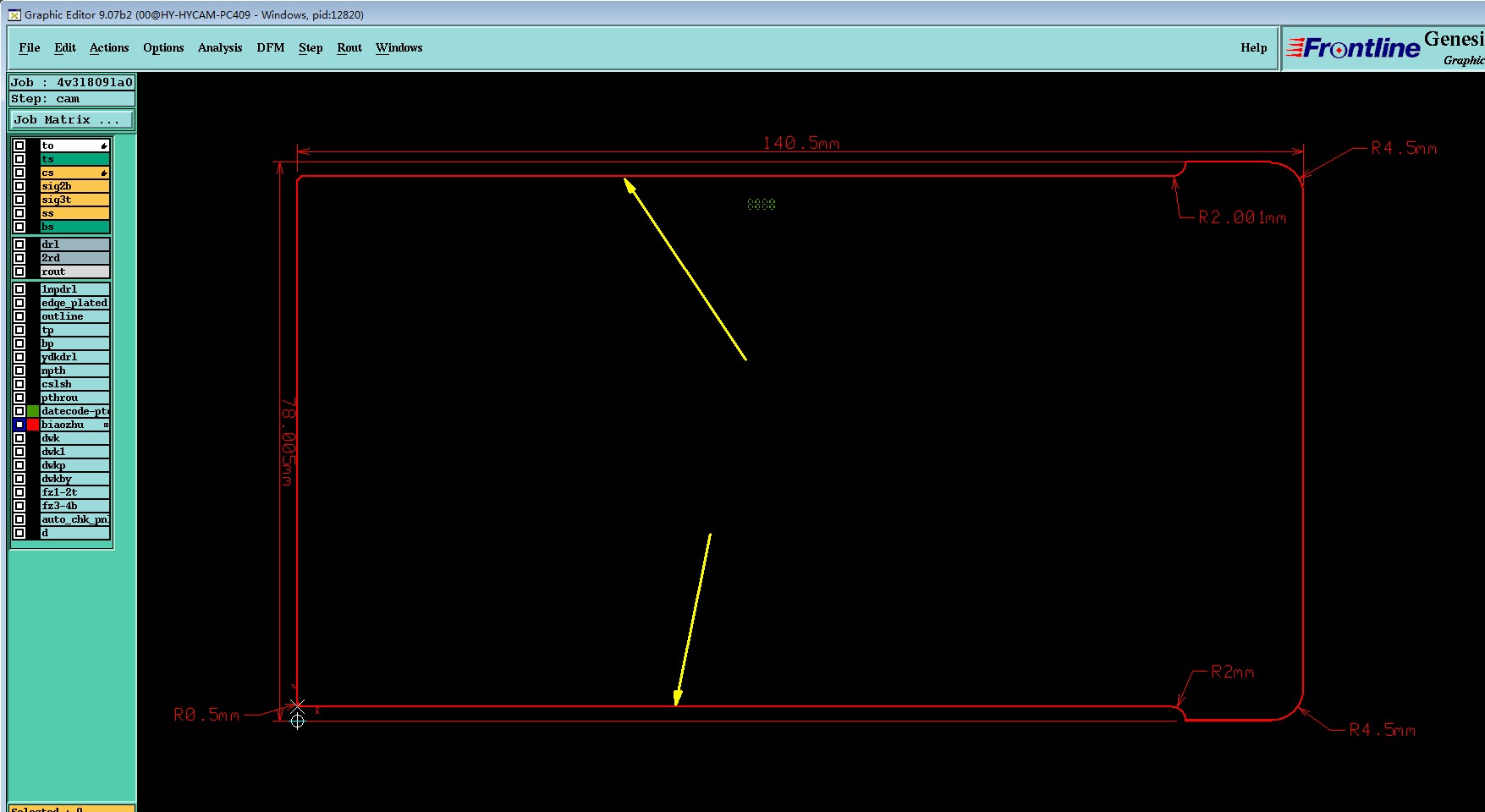Click the R2.001mm radius annotation
The image size is (1485, 812).
coord(1241,217)
